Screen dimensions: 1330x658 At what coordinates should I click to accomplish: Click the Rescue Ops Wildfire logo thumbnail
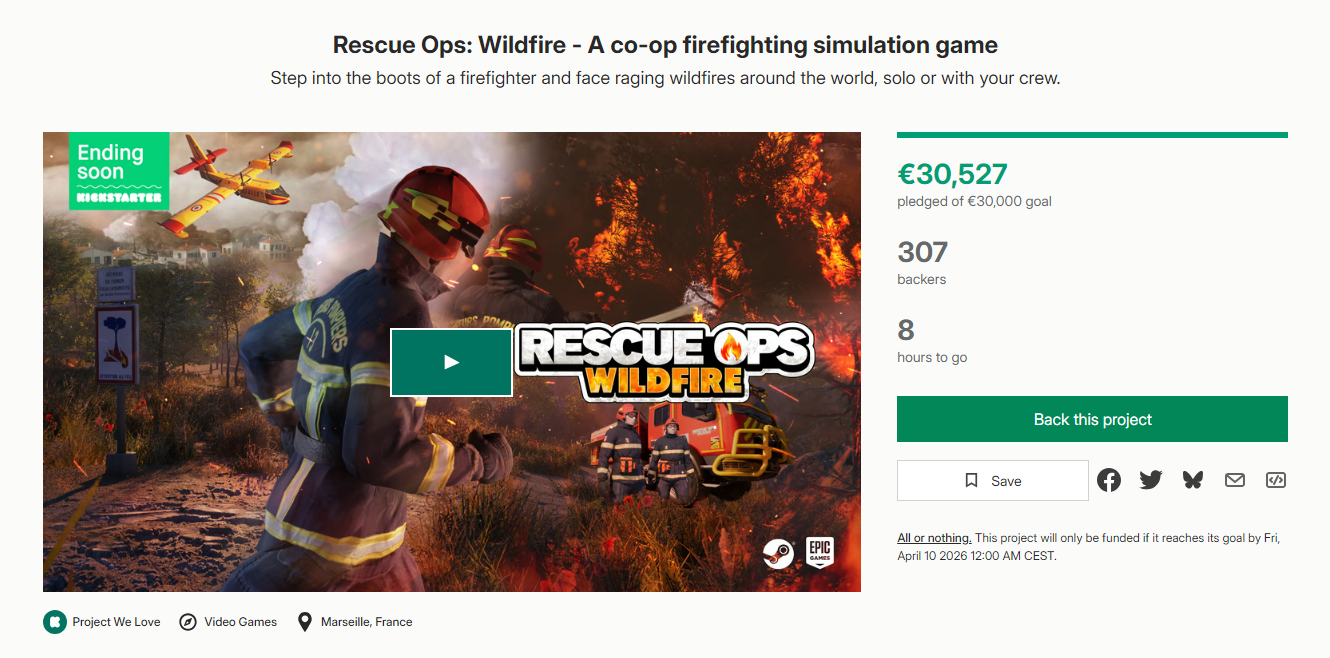(664, 360)
